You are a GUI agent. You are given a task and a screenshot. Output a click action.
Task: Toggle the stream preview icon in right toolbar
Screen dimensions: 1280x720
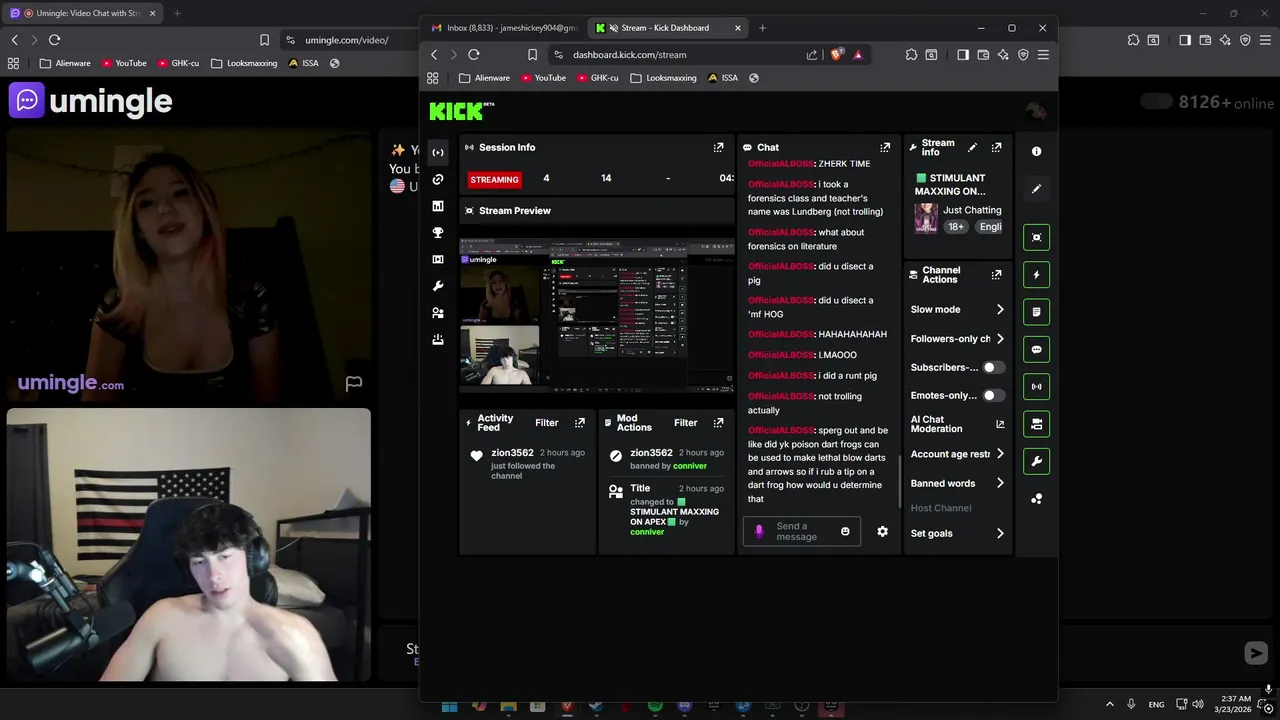coord(1036,237)
